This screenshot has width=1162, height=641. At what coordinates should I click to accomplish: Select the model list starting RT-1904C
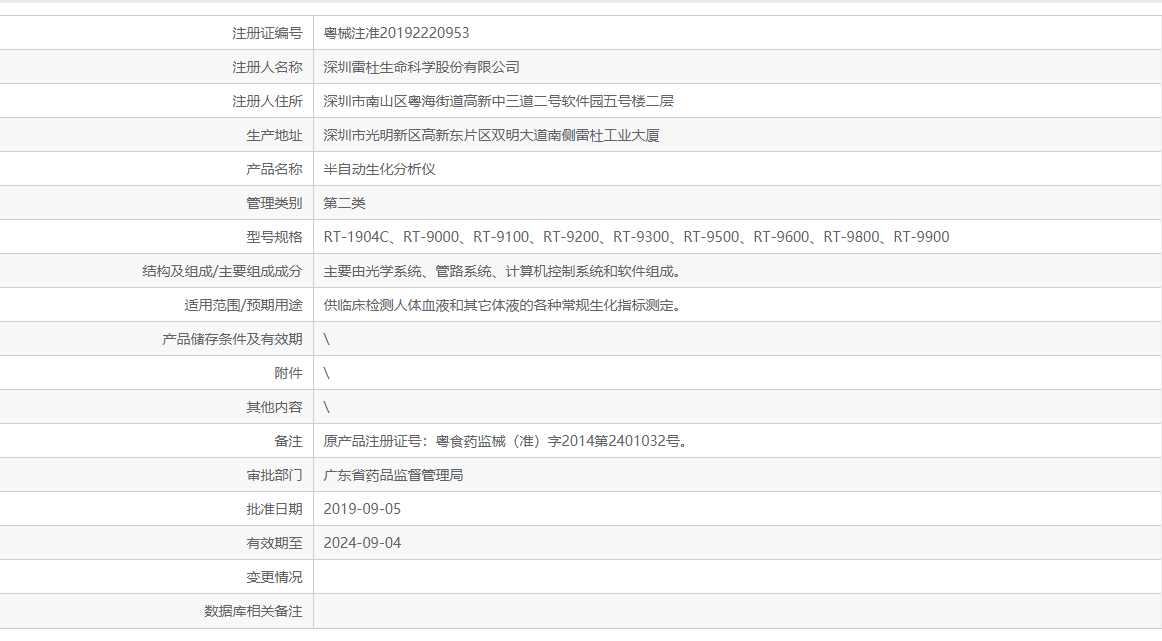point(636,237)
